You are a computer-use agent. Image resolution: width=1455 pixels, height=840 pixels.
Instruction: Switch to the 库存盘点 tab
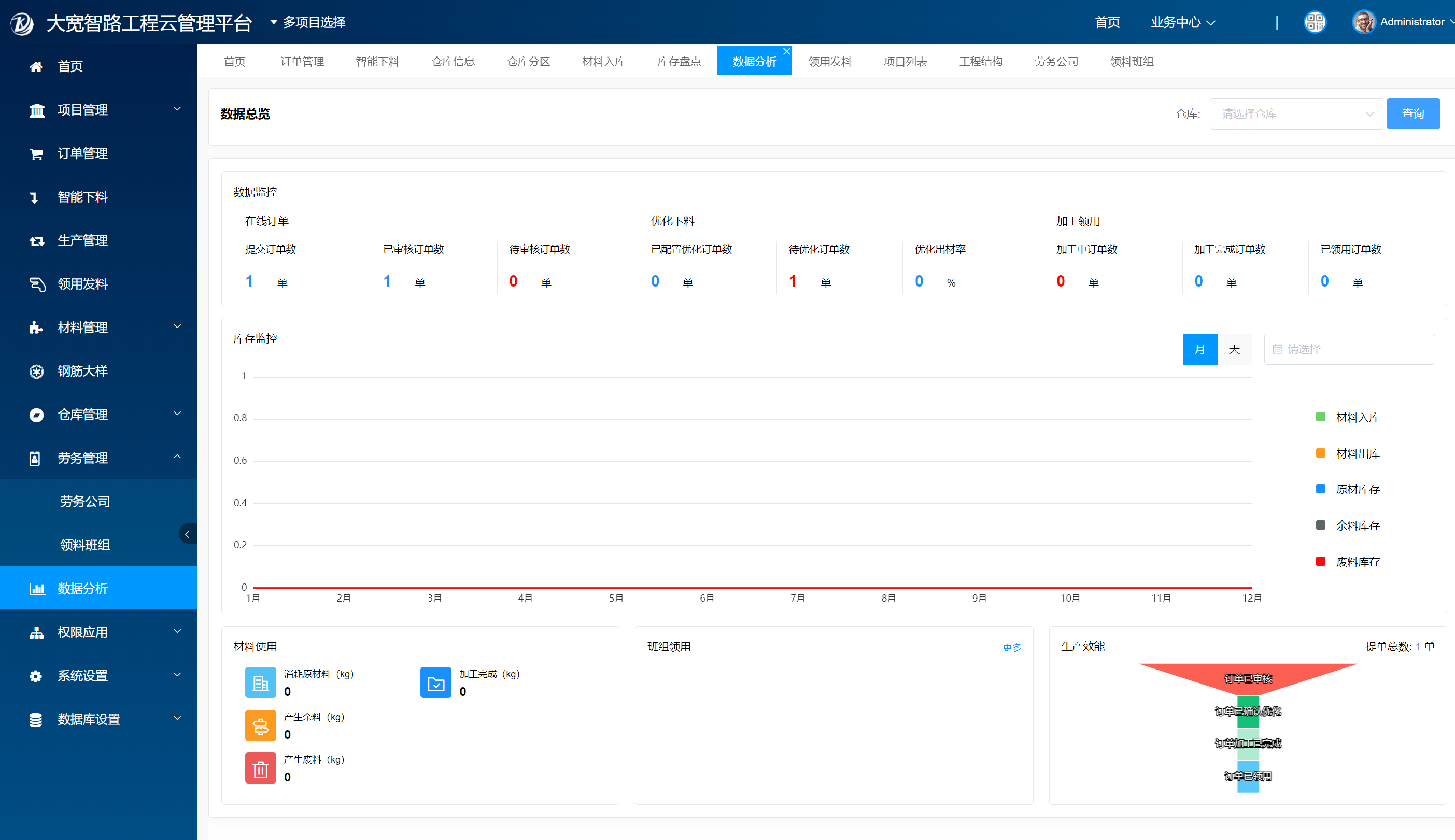679,62
